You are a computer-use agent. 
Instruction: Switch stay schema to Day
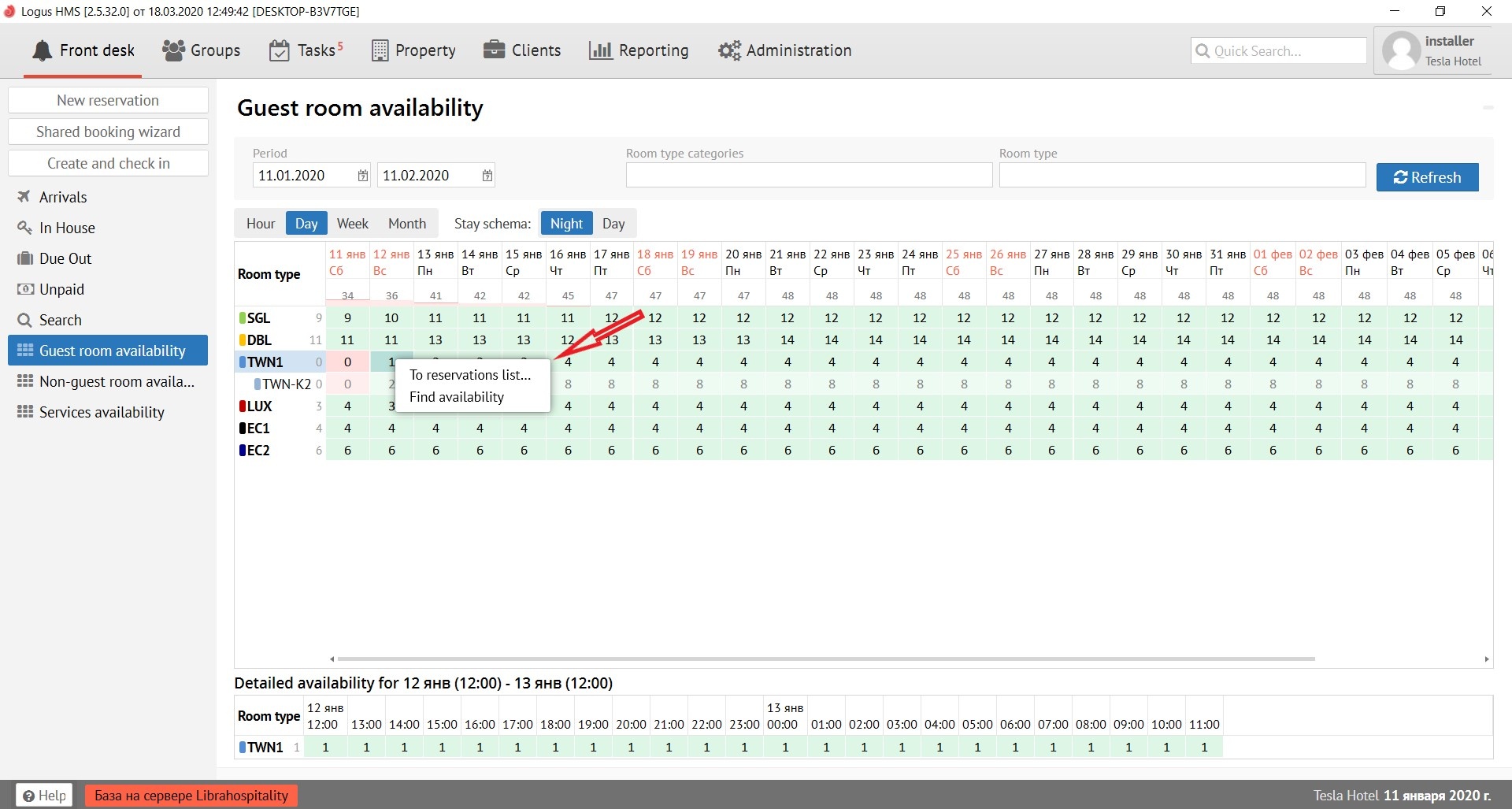click(x=613, y=224)
